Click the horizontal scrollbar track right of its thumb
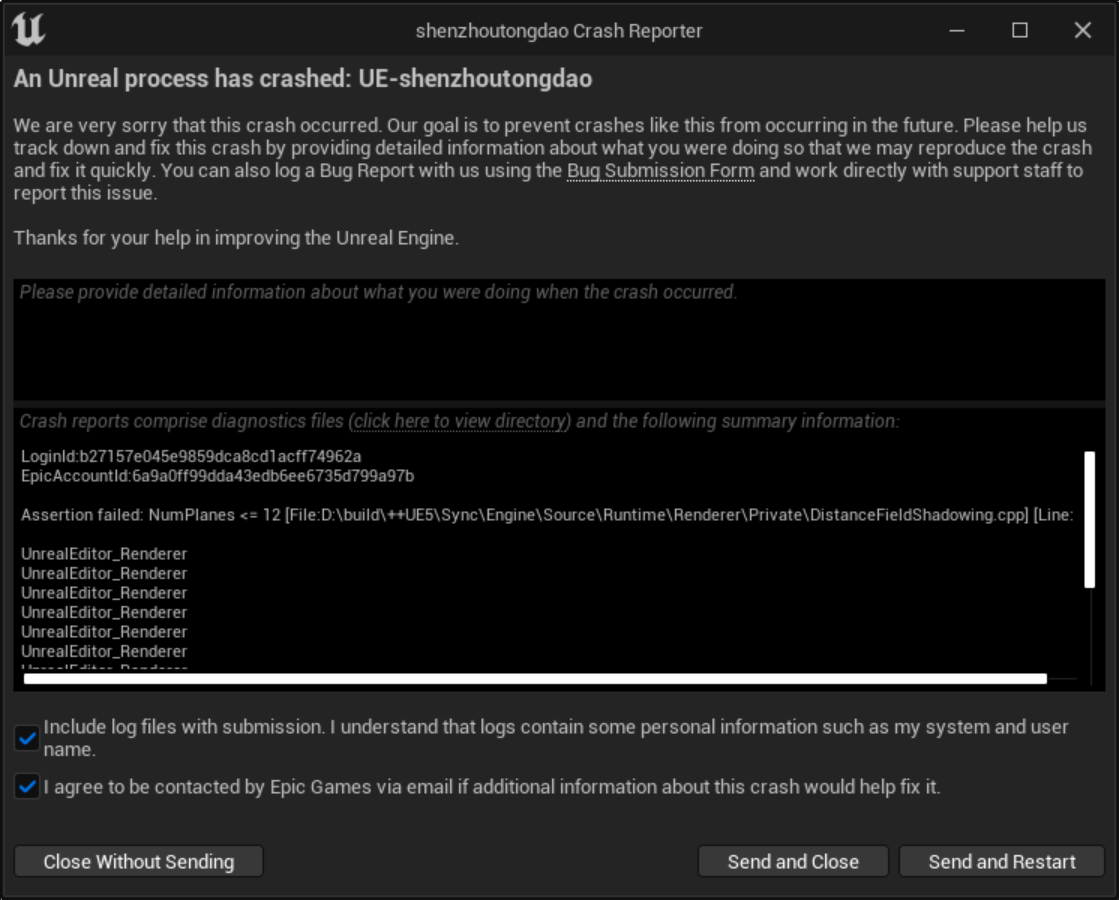Screen dimensions: 1119x900 point(1062,679)
